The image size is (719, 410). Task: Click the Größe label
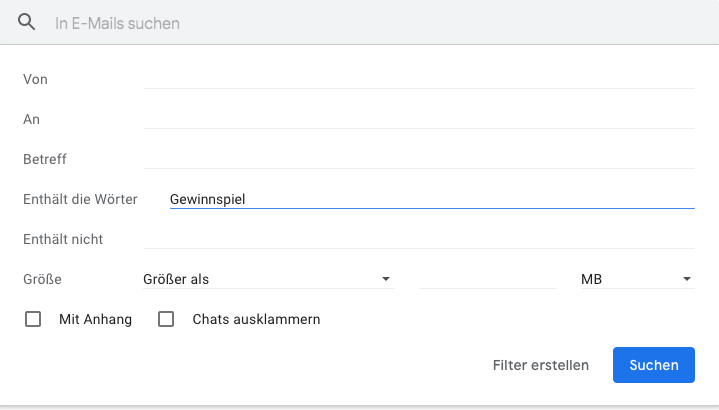click(x=42, y=279)
